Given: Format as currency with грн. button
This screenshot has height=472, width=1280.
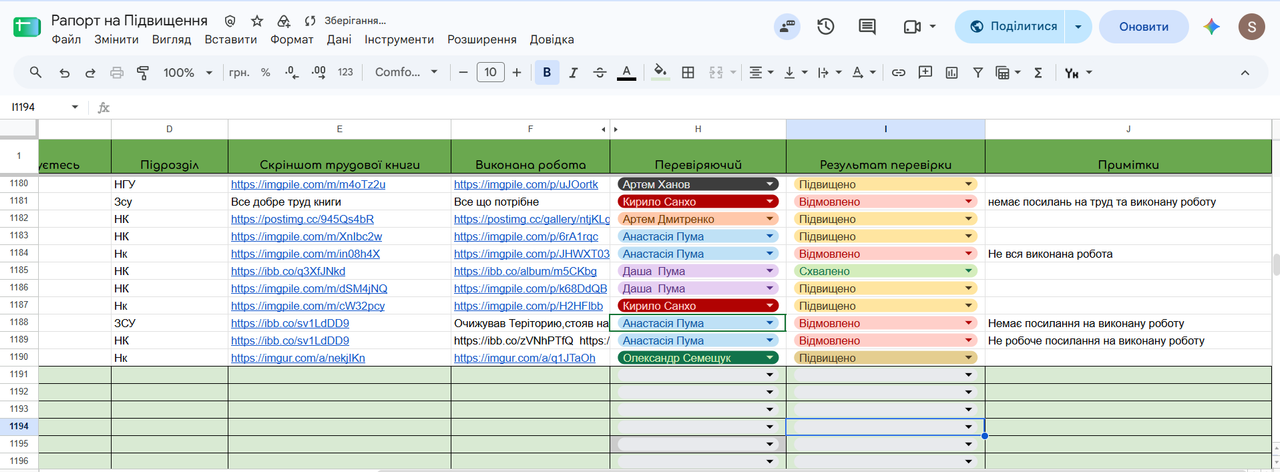Looking at the screenshot, I should click(239, 72).
